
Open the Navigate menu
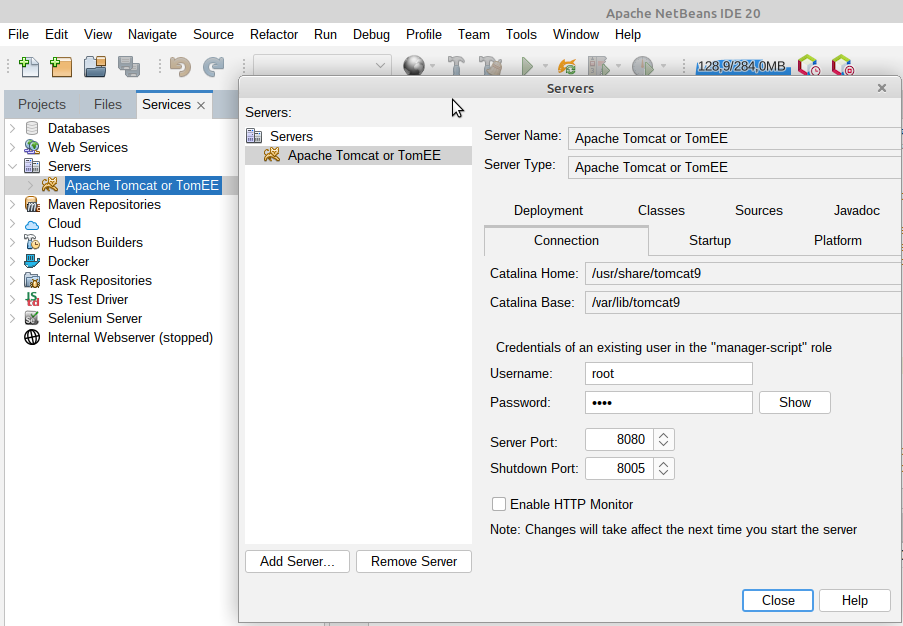(152, 35)
